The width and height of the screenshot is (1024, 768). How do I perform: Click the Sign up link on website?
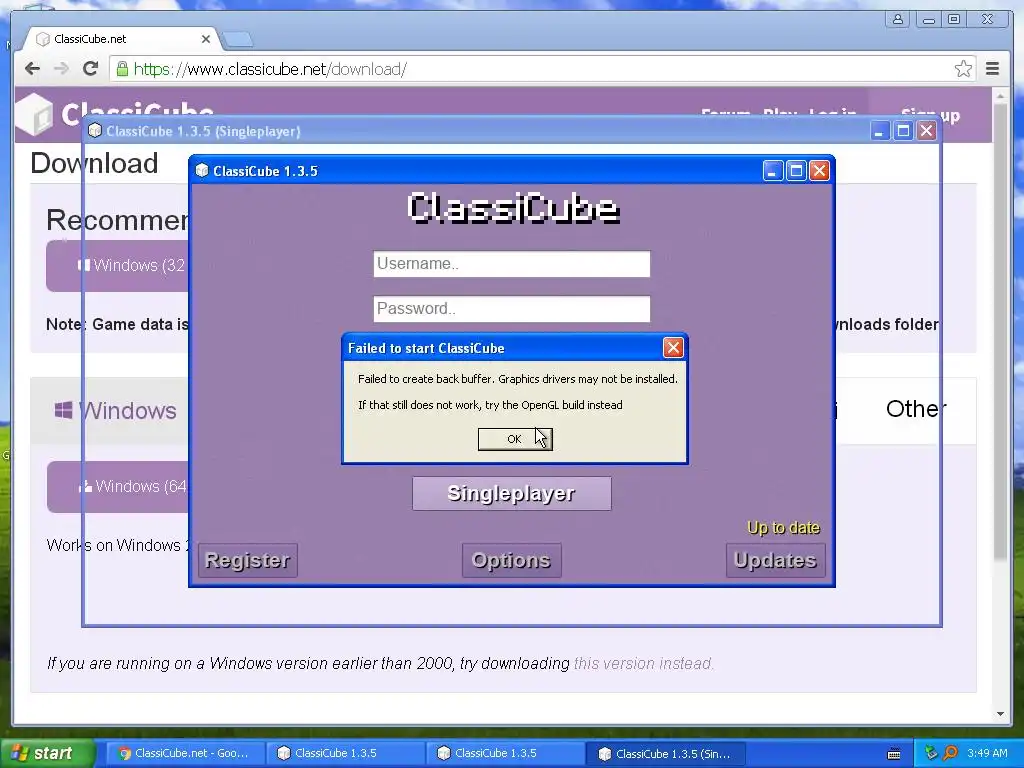[931, 115]
